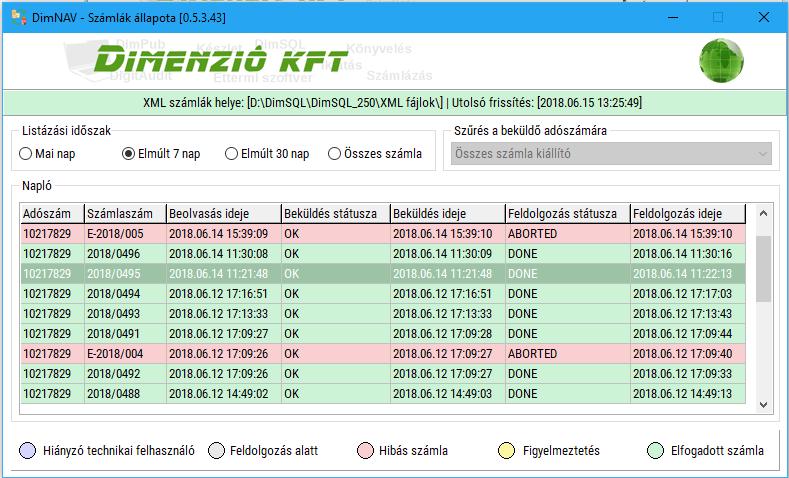Click the Feldolgozás ideje column header
Viewport: 789px width, 478px height.
click(688, 213)
